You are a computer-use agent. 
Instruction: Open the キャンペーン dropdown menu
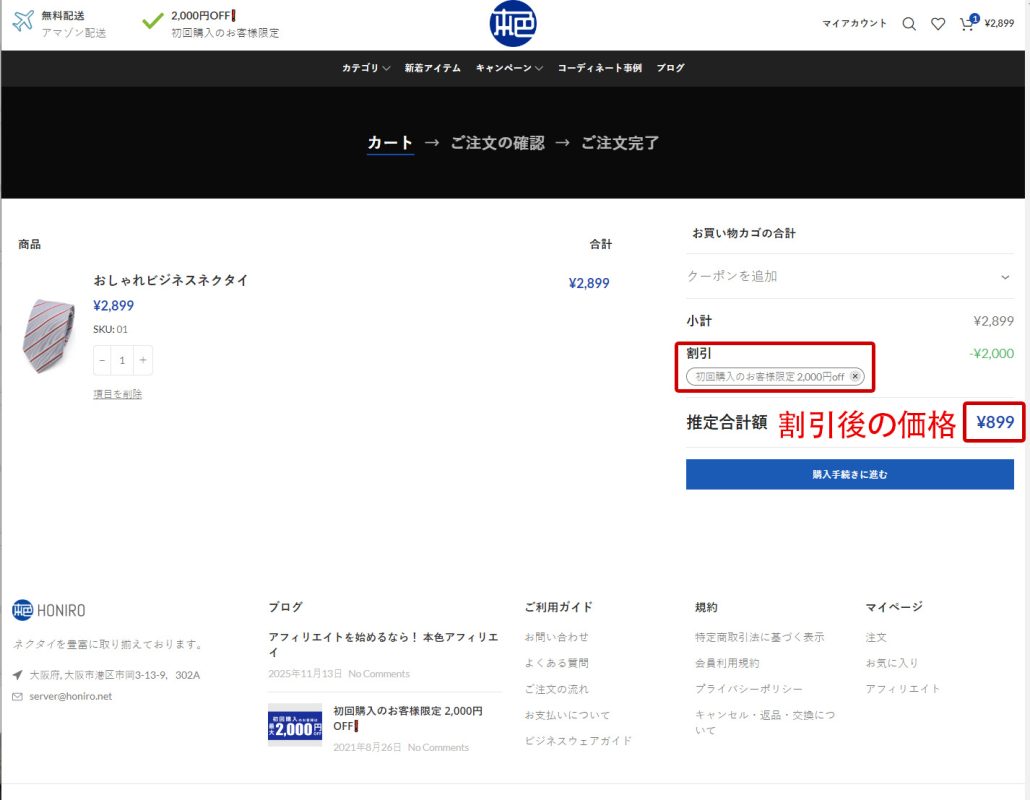click(x=509, y=68)
